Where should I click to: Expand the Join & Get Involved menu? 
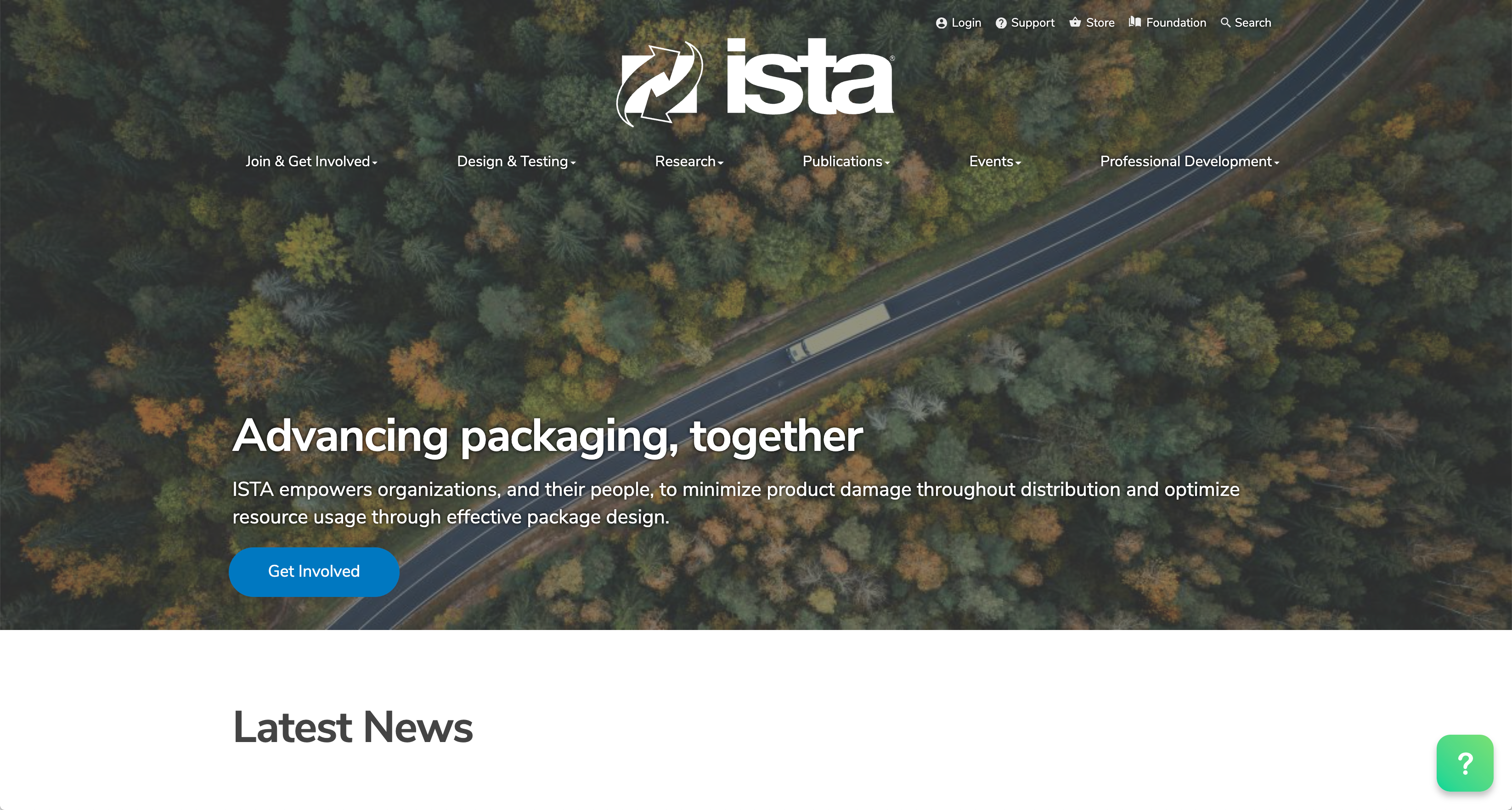[x=311, y=162]
